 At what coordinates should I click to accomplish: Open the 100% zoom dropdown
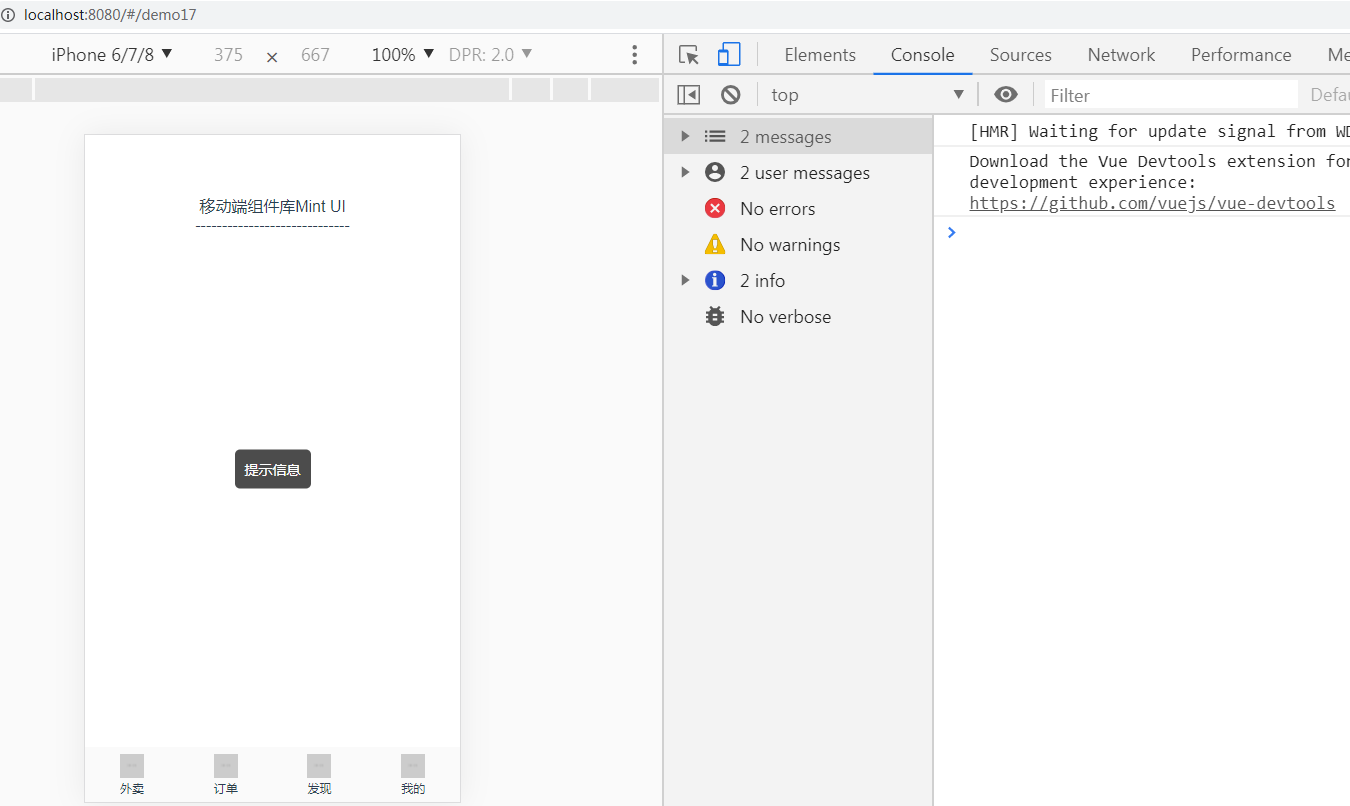(x=403, y=55)
